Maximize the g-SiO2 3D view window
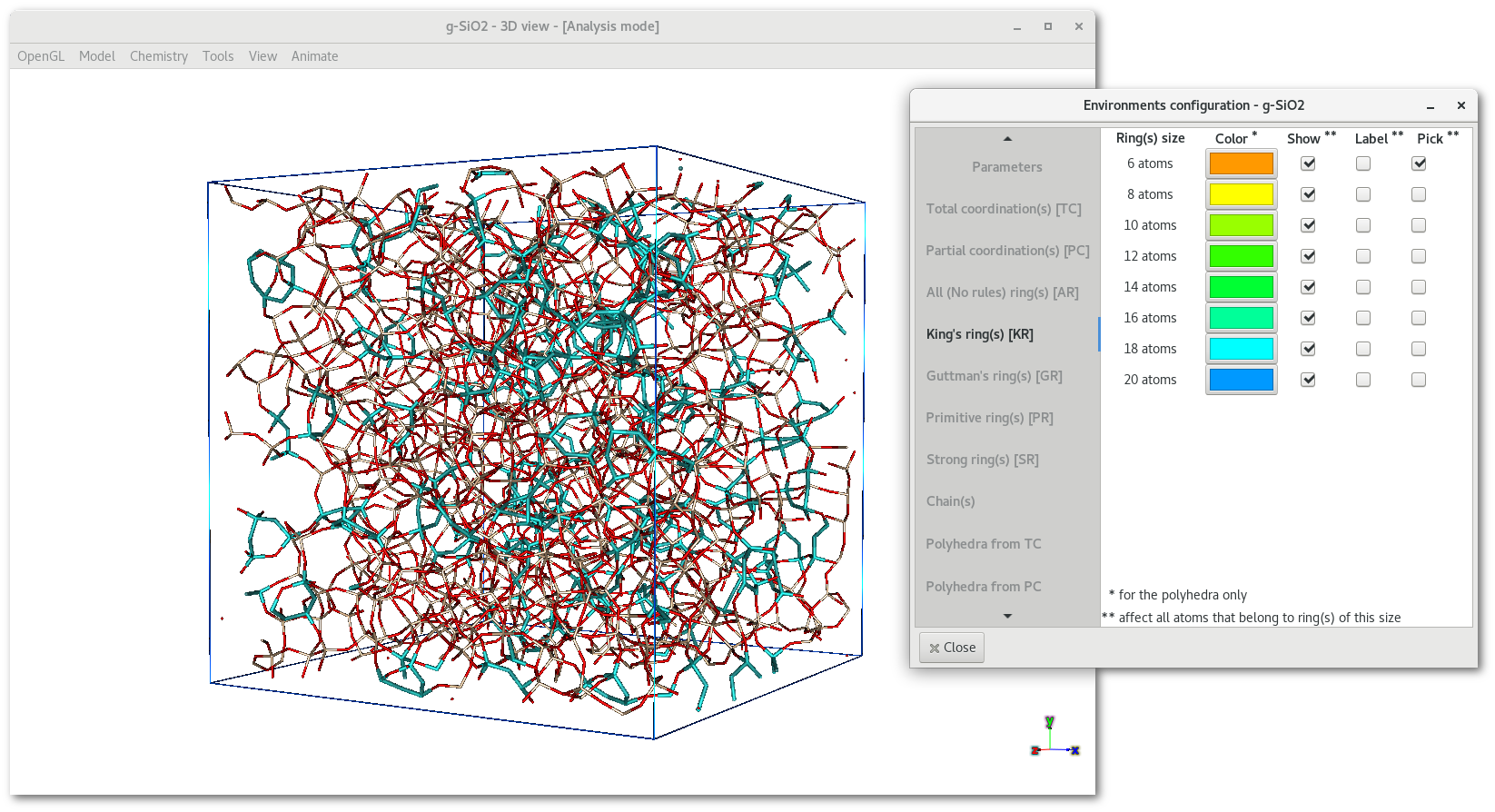This screenshot has height=812, width=1495. [x=1047, y=26]
